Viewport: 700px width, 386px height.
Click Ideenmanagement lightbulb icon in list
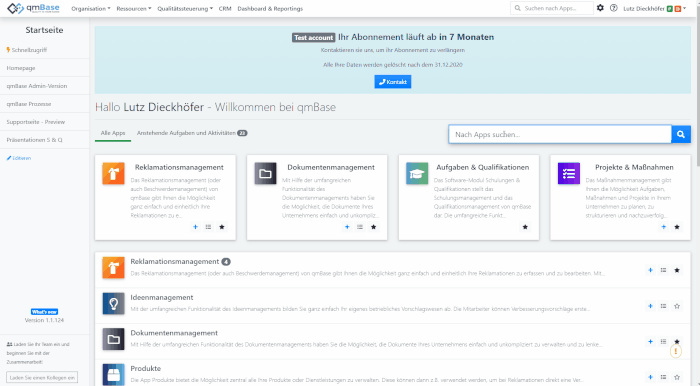[x=113, y=304]
